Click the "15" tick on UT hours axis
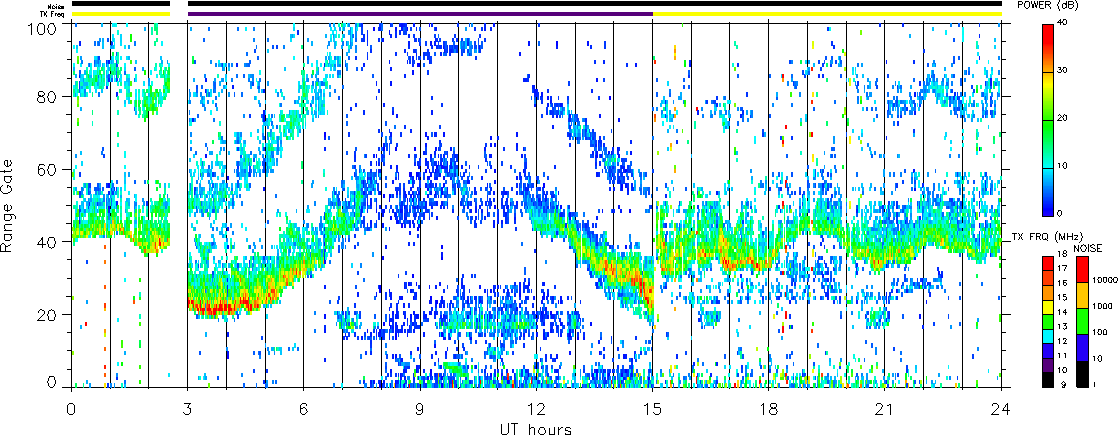This screenshot has width=1118, height=435. pyautogui.click(x=652, y=409)
